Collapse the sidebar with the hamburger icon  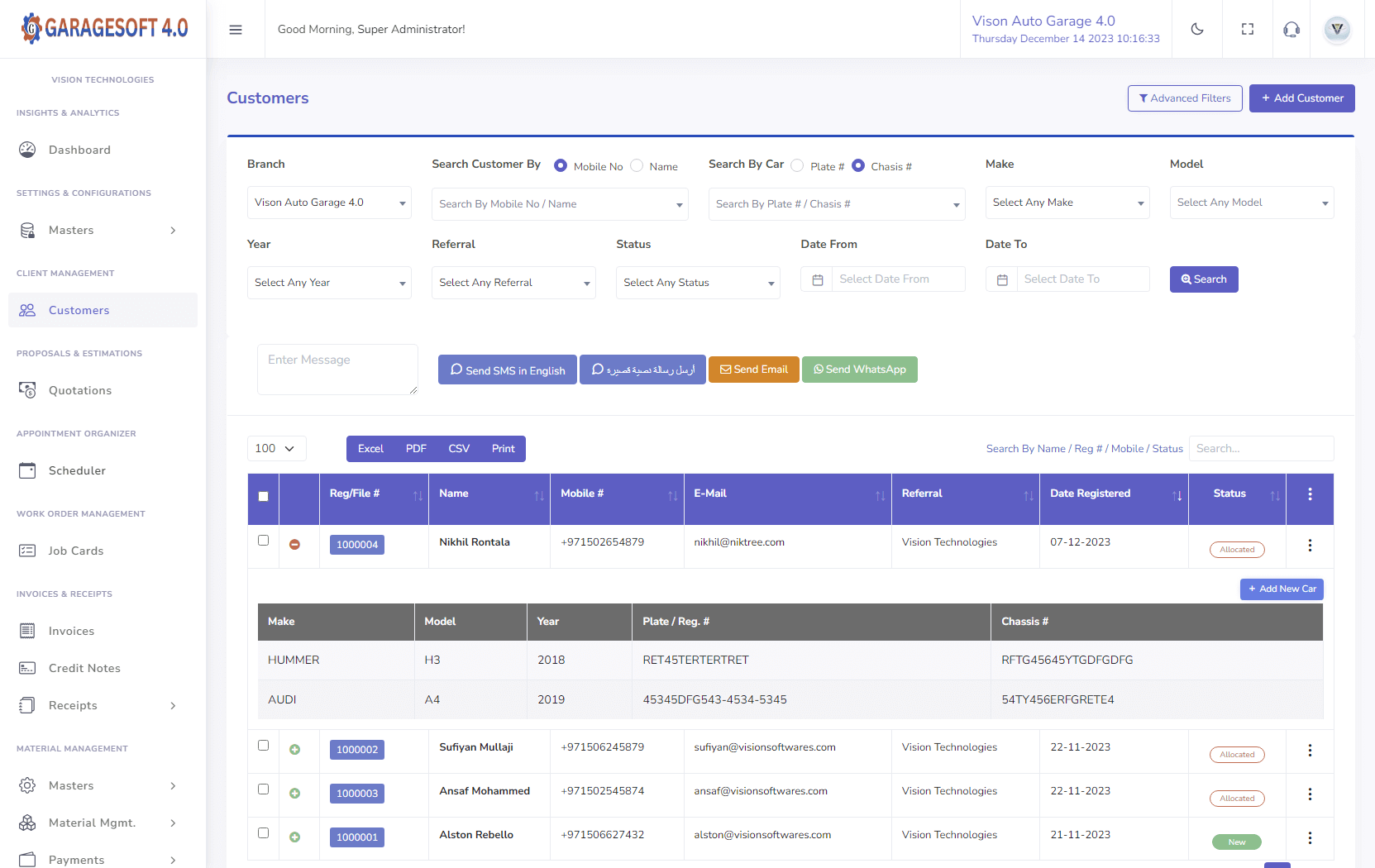click(x=236, y=29)
